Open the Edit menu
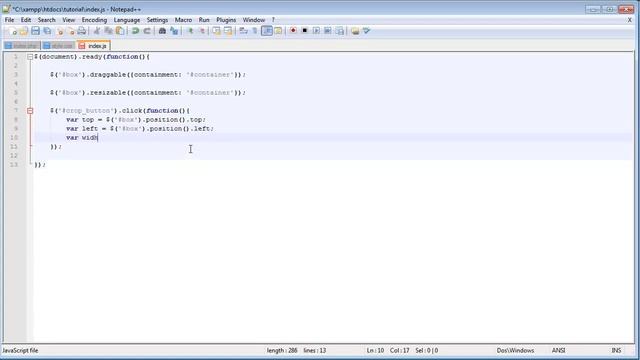This screenshot has width=640, height=360. (x=26, y=20)
